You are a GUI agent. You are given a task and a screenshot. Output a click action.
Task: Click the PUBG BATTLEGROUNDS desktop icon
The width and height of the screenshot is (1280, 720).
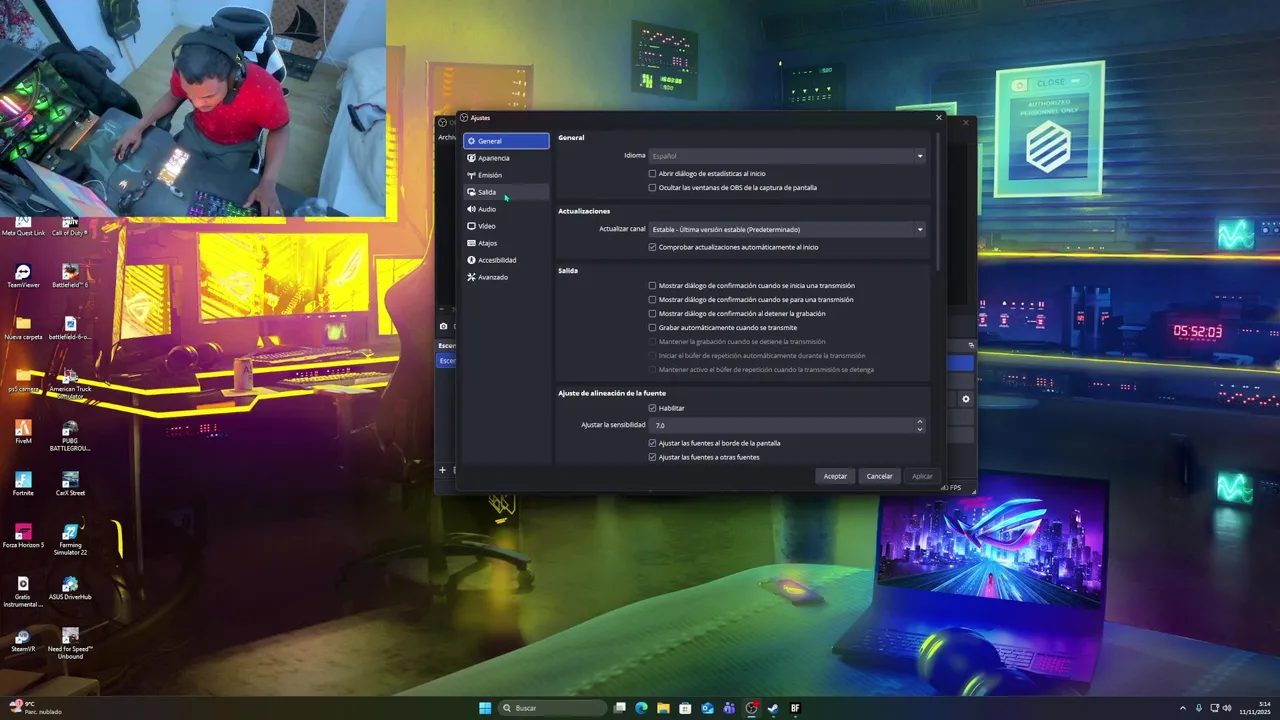coord(70,436)
